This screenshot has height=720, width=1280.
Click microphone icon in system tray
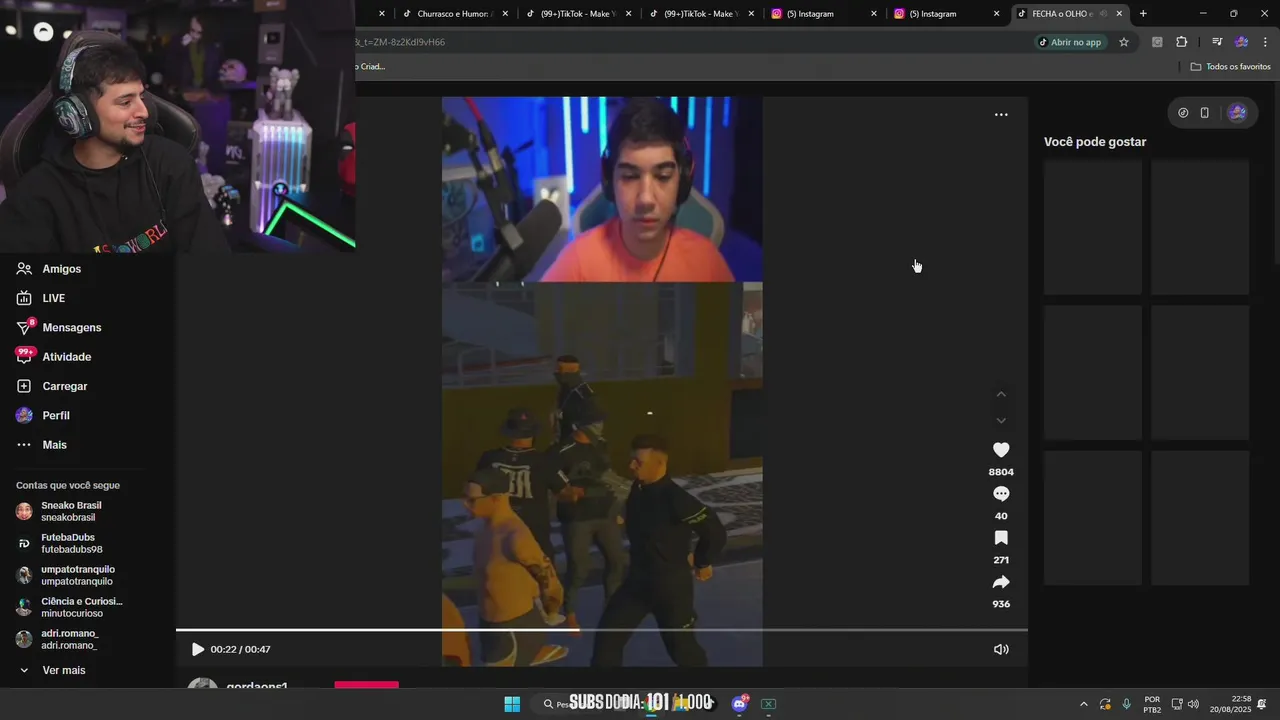[1126, 704]
